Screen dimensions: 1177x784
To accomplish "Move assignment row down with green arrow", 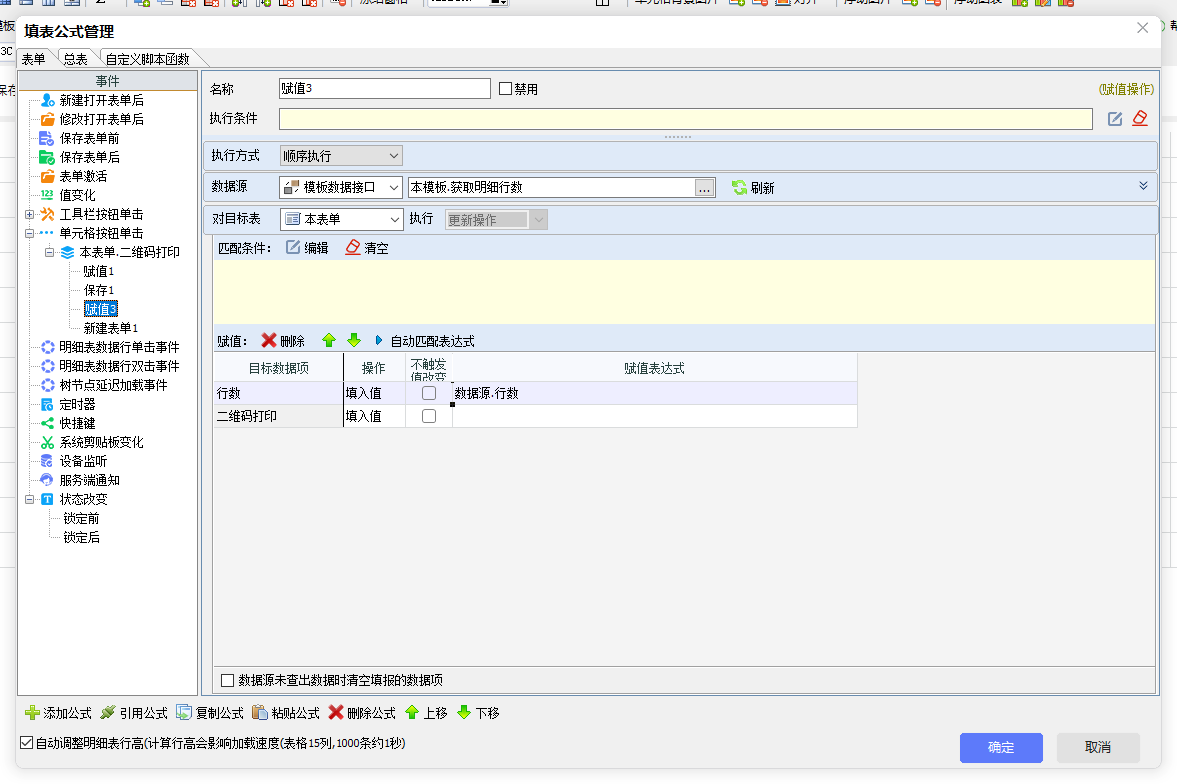I will click(x=354, y=341).
